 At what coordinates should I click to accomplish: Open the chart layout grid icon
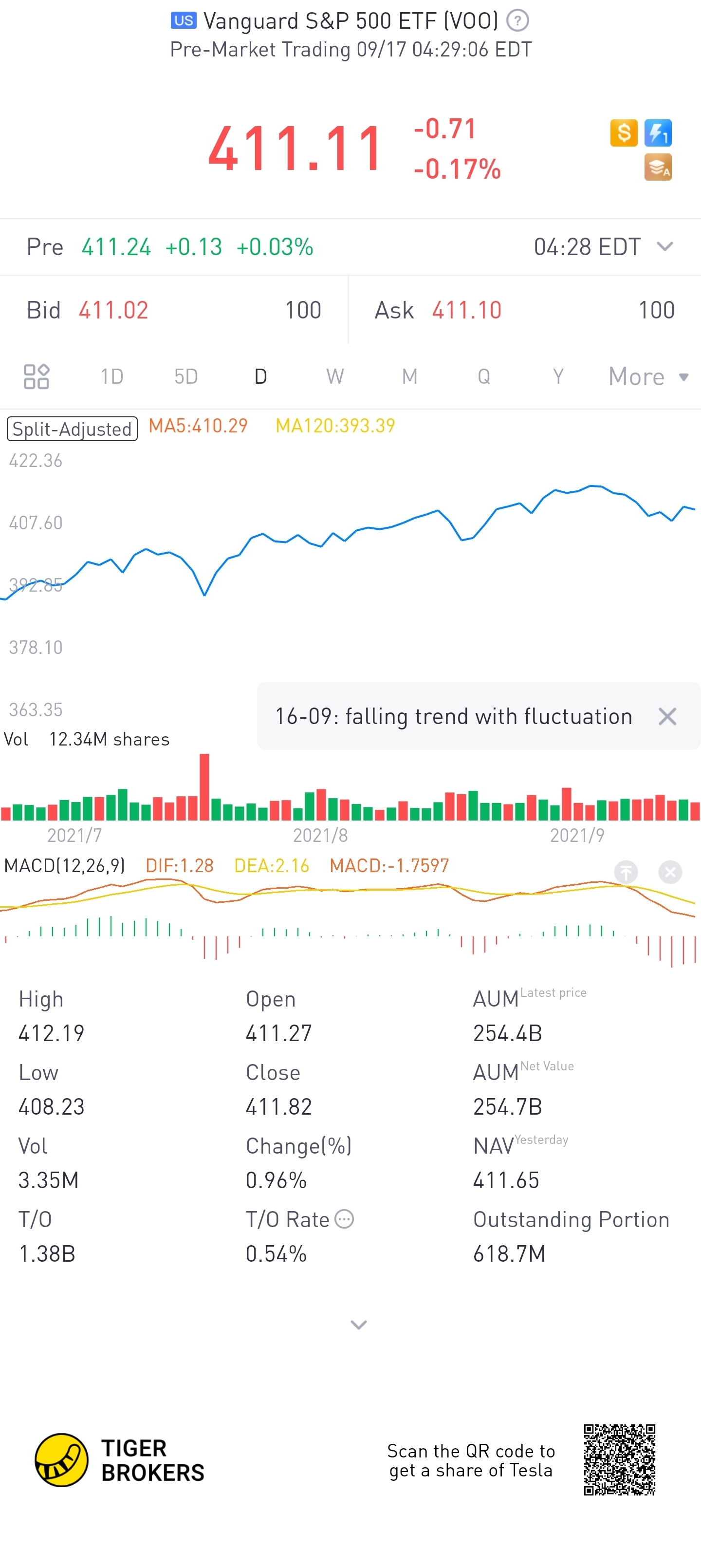[37, 376]
